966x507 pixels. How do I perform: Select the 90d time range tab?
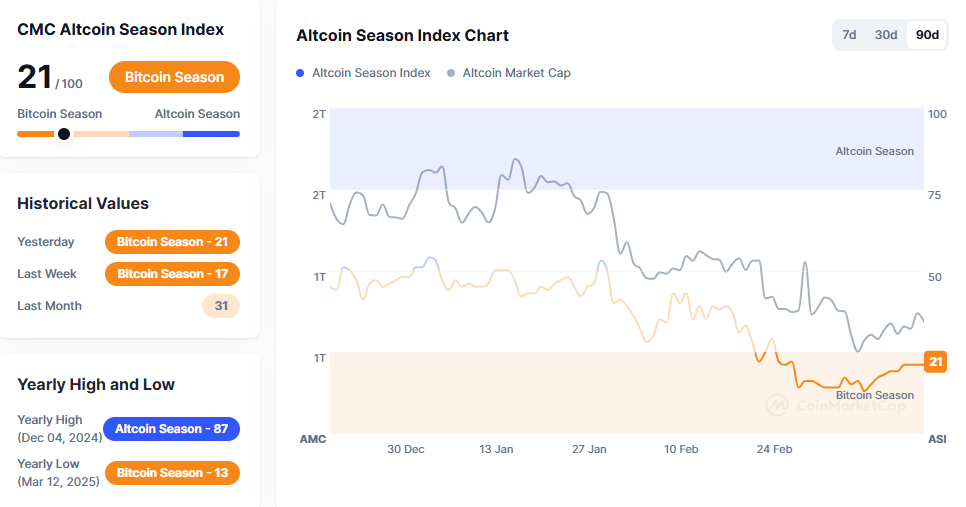(927, 35)
